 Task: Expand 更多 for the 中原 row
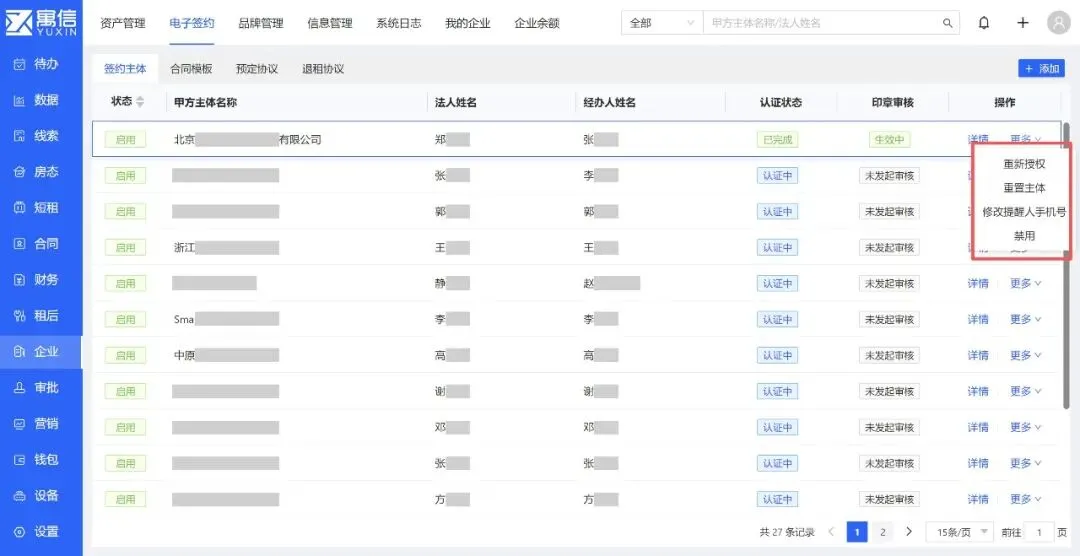pyautogui.click(x=1026, y=356)
